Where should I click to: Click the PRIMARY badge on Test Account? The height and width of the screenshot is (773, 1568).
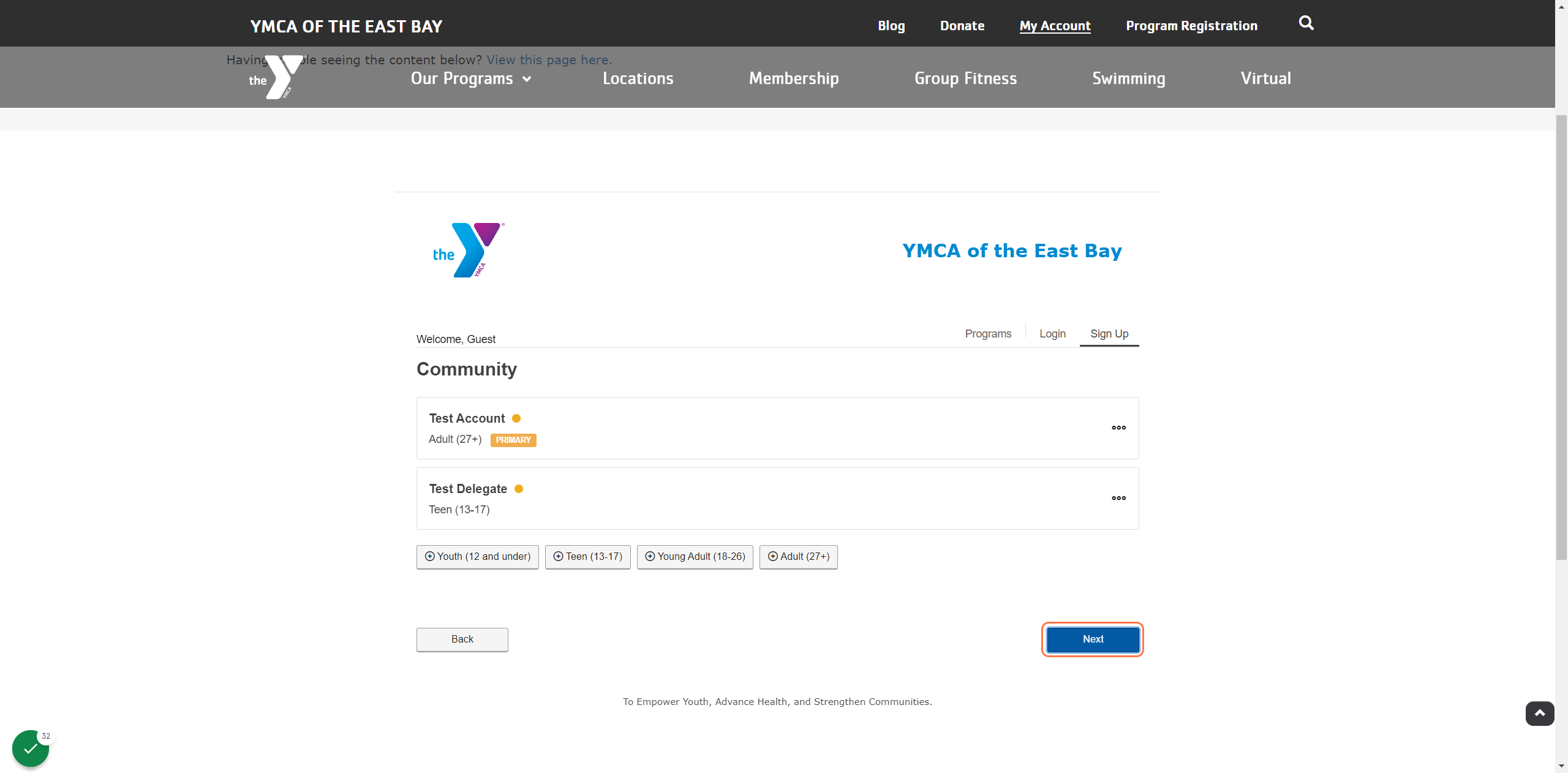pos(513,440)
